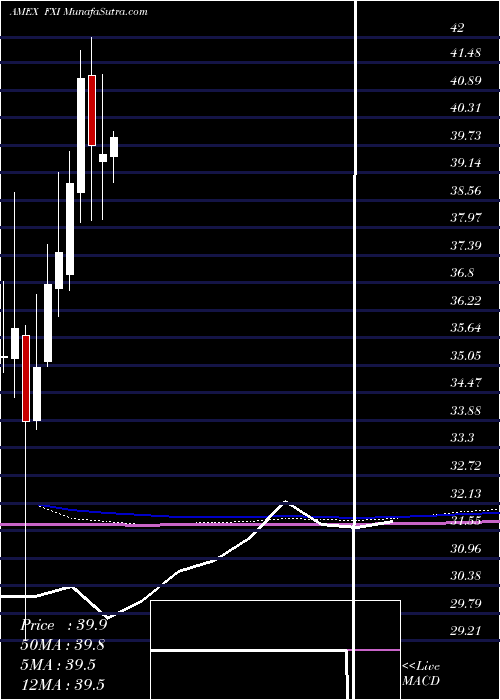Click the 42 price axis label
Image resolution: width=500 pixels, height=700 pixels.
458,28
